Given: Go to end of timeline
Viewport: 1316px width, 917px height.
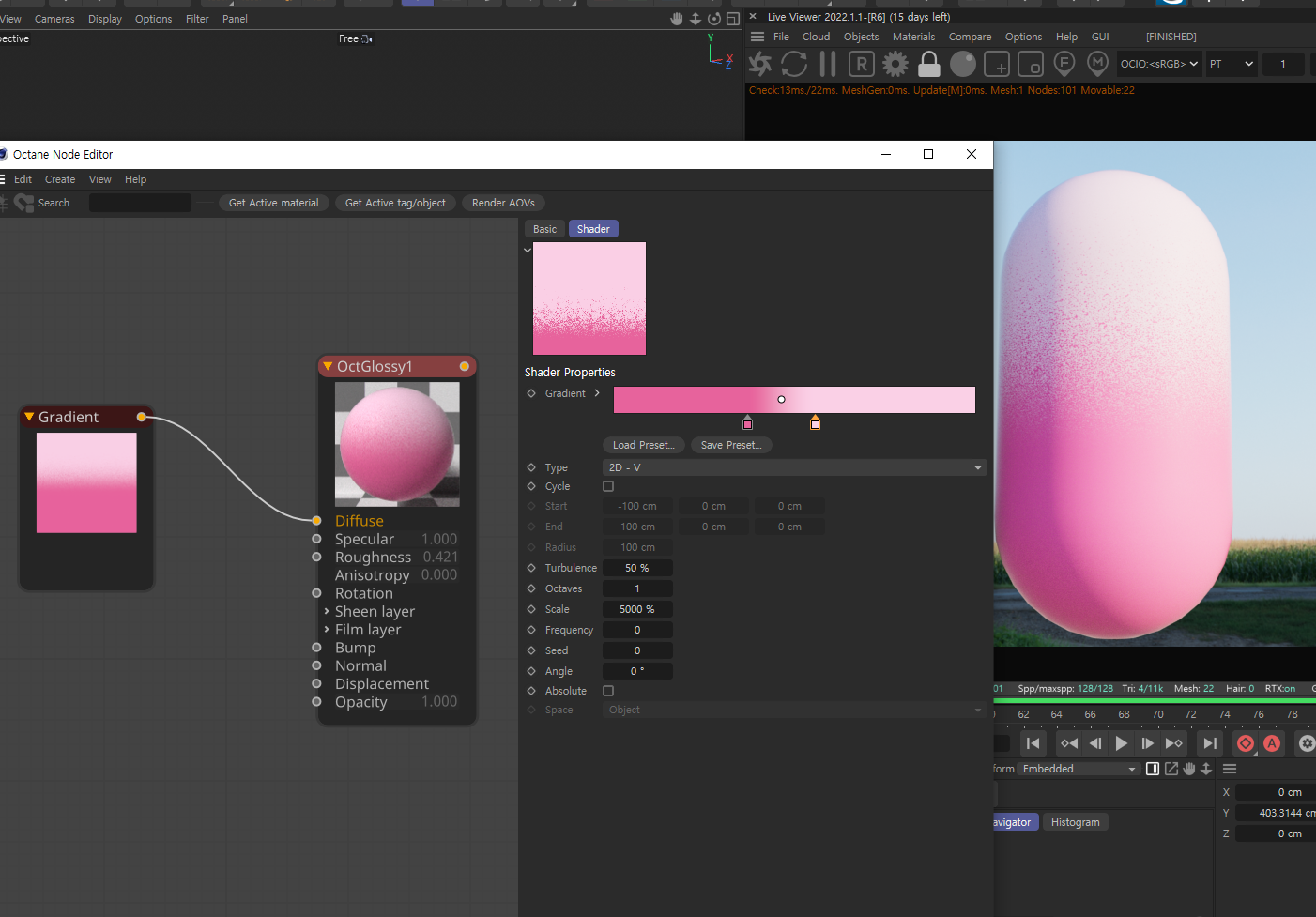Looking at the screenshot, I should point(1211,743).
